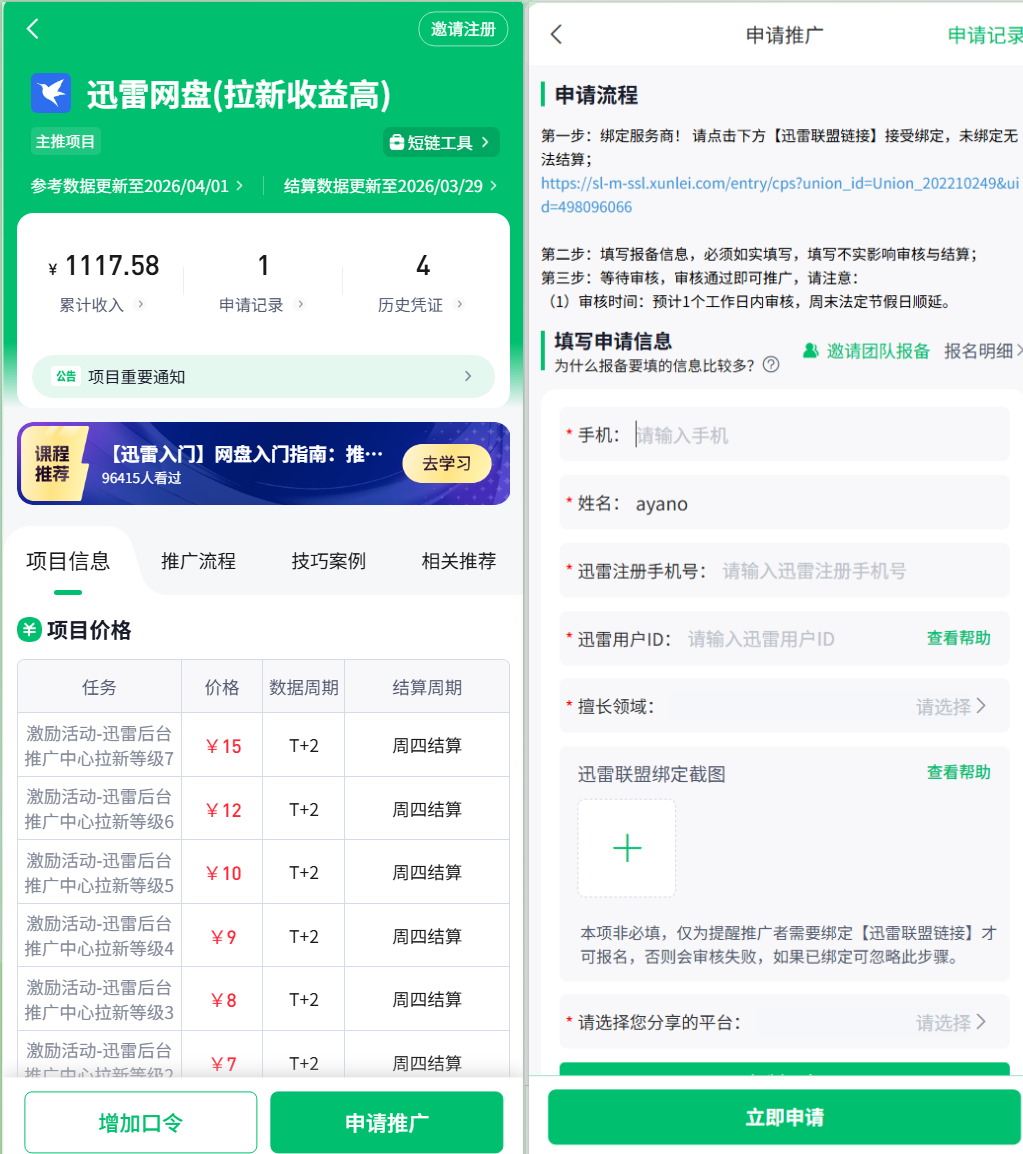
Task: Open the 擅长领域 selector
Action: [784, 707]
